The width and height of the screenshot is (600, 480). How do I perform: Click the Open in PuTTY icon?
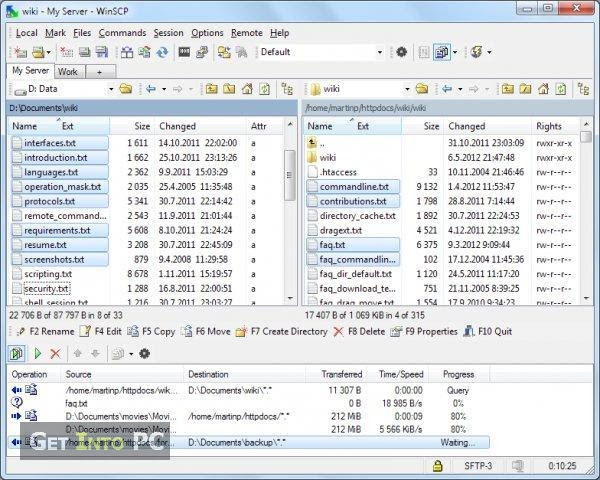[x=202, y=52]
